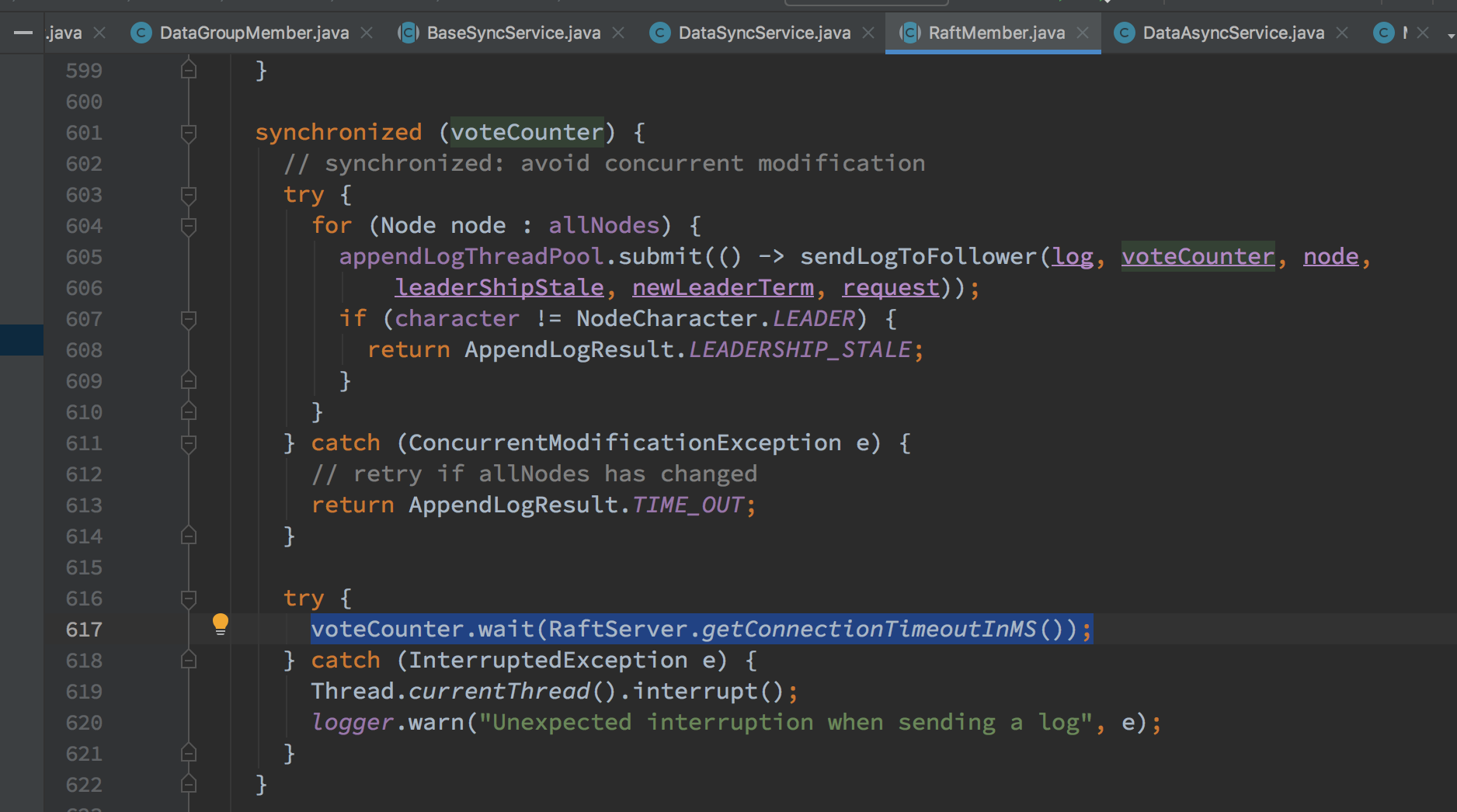Collapse the try block at line 616
Screen dimensions: 1457x812
click(189, 599)
